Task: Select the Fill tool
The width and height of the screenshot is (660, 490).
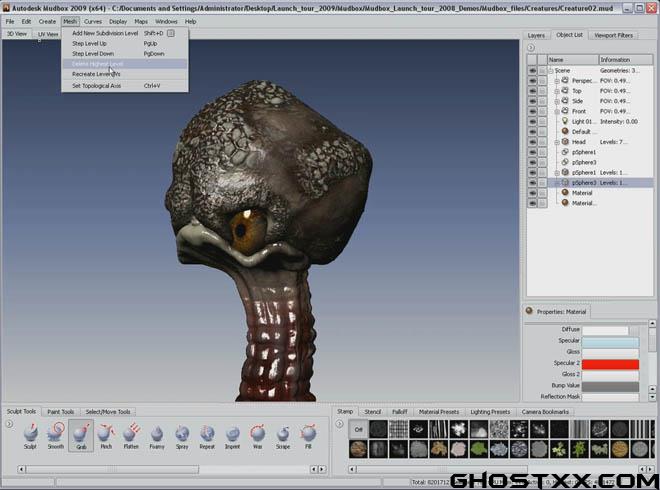Action: pos(308,436)
